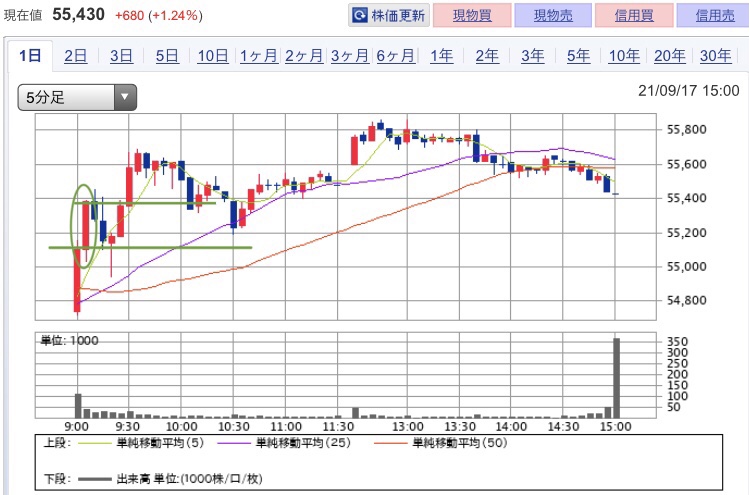
Task: Open the 信用買 order button
Action: [x=634, y=15]
